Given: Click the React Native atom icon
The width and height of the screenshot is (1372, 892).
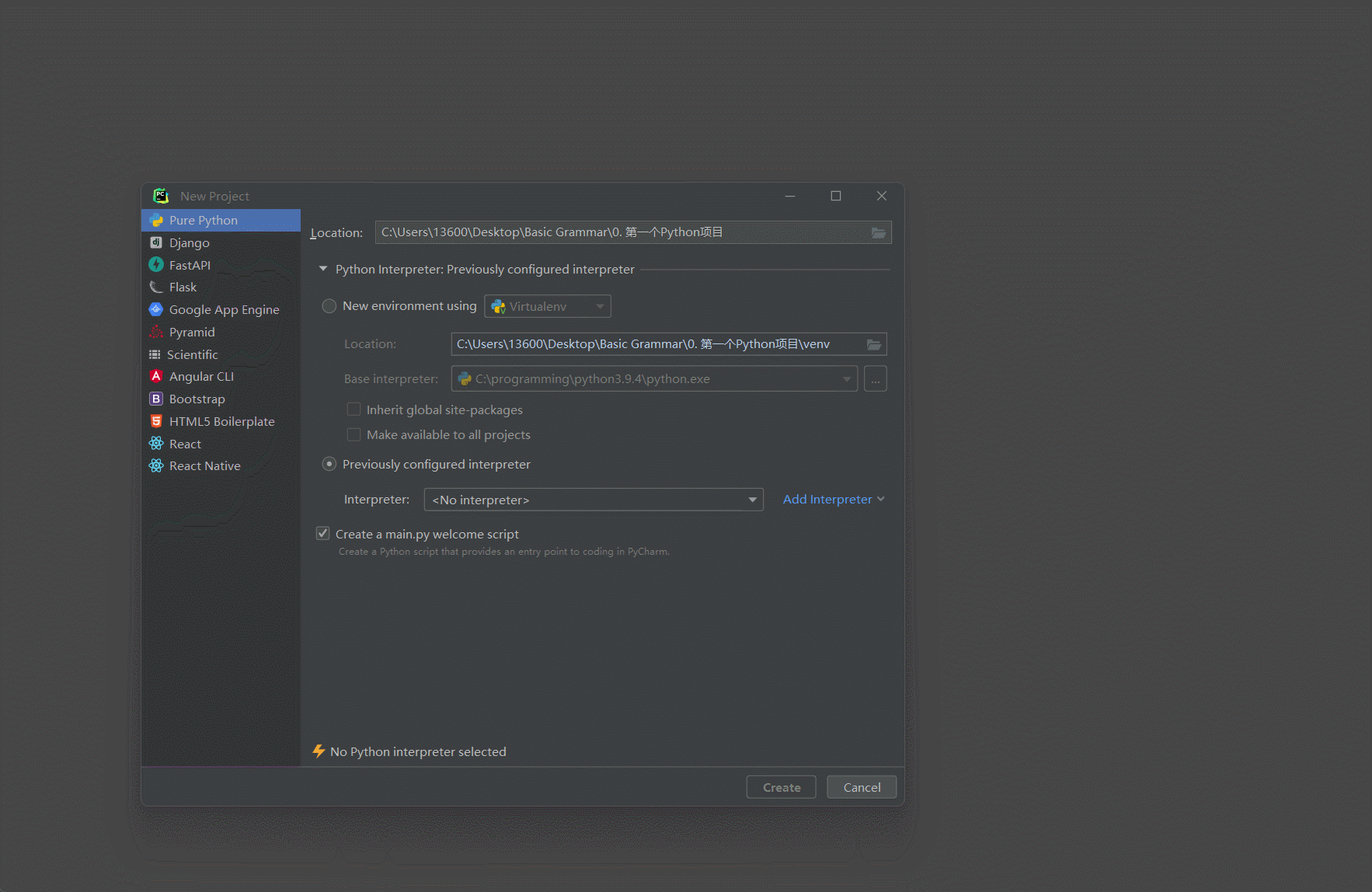Looking at the screenshot, I should tap(156, 465).
